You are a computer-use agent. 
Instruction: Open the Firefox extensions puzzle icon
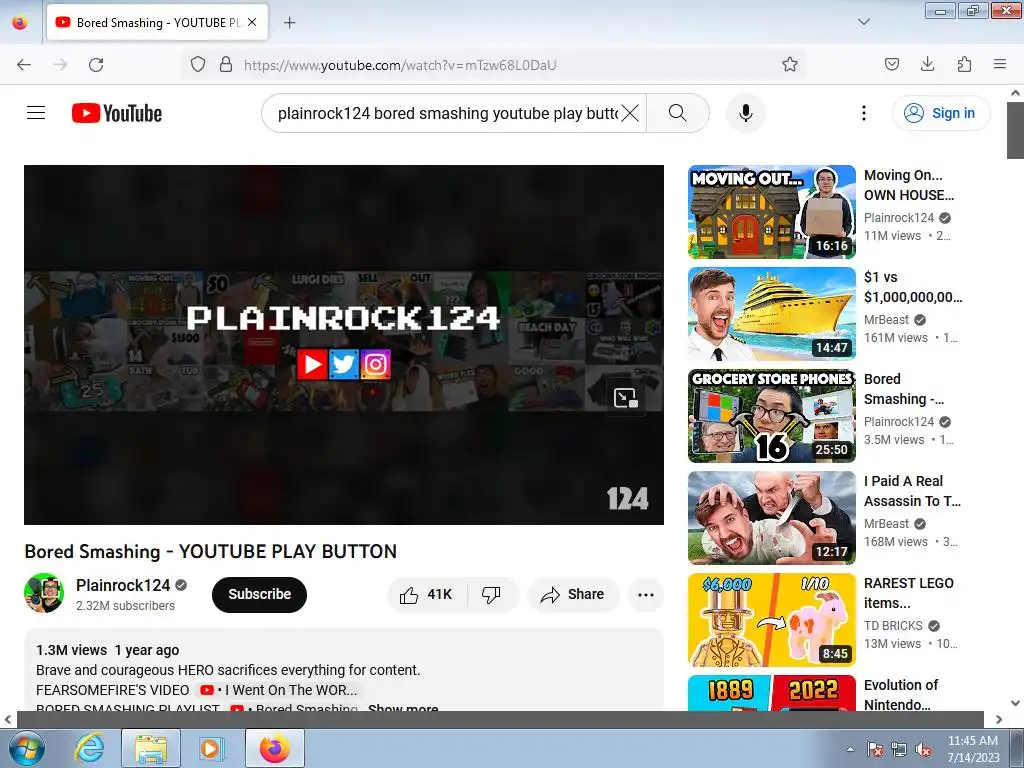(964, 64)
